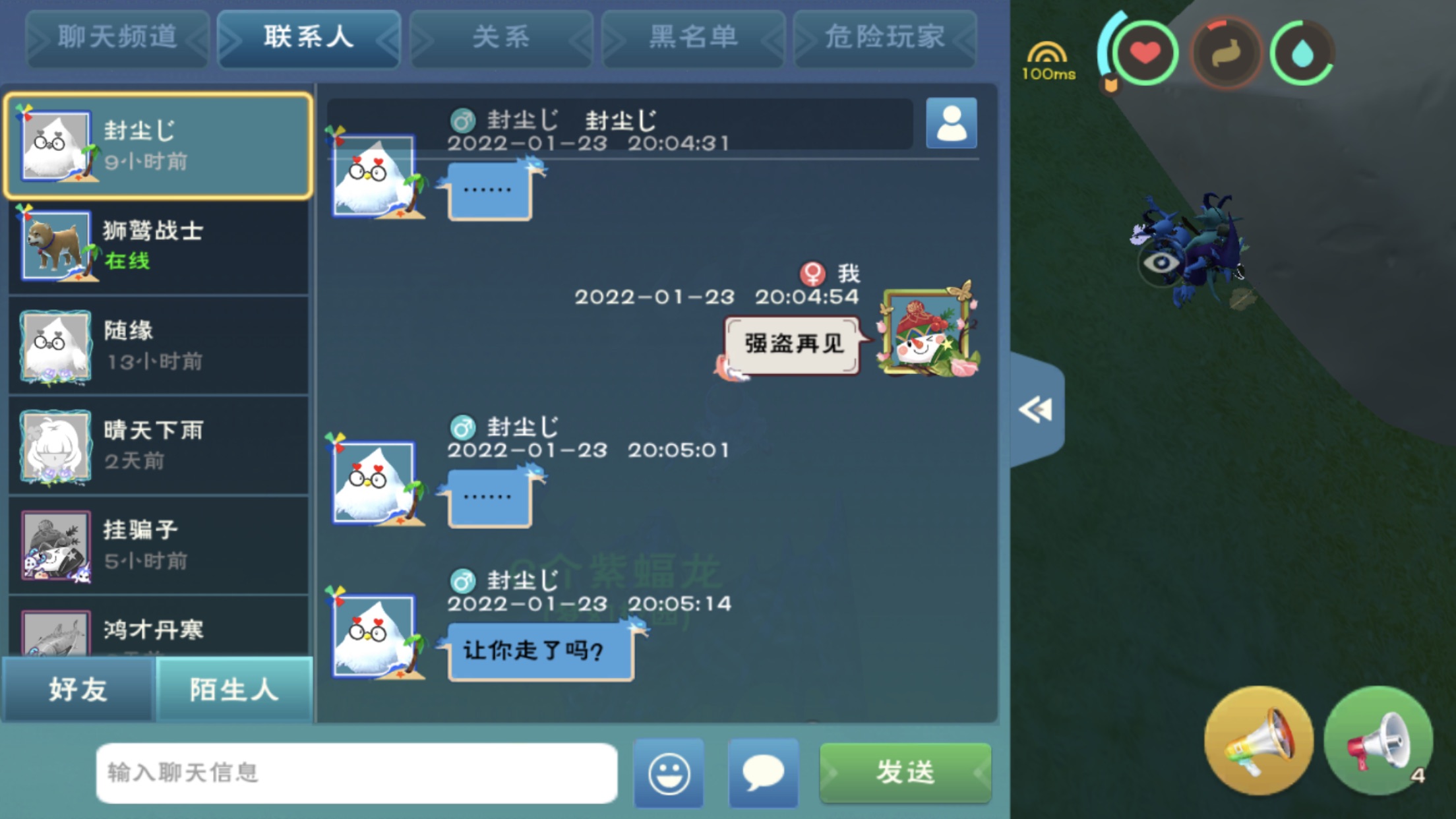Check the 100ms network signal icon
The image size is (1456, 819).
pos(1048,61)
